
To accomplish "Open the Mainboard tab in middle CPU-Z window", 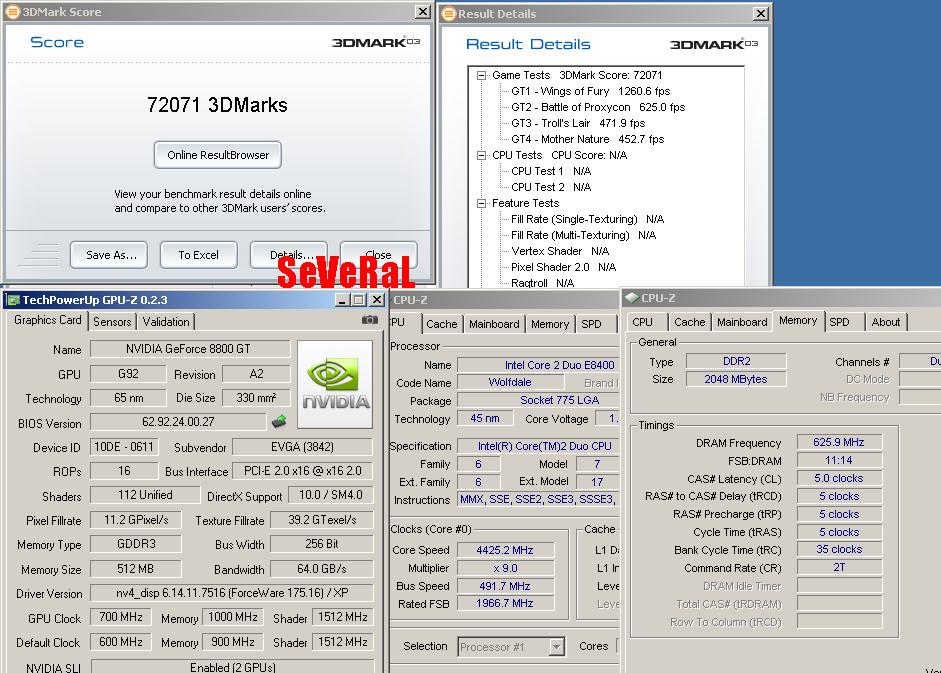I will [494, 324].
